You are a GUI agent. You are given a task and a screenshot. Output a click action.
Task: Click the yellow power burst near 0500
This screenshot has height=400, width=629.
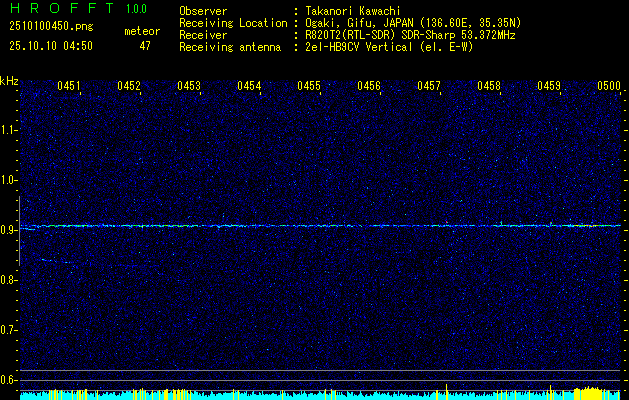point(588,393)
